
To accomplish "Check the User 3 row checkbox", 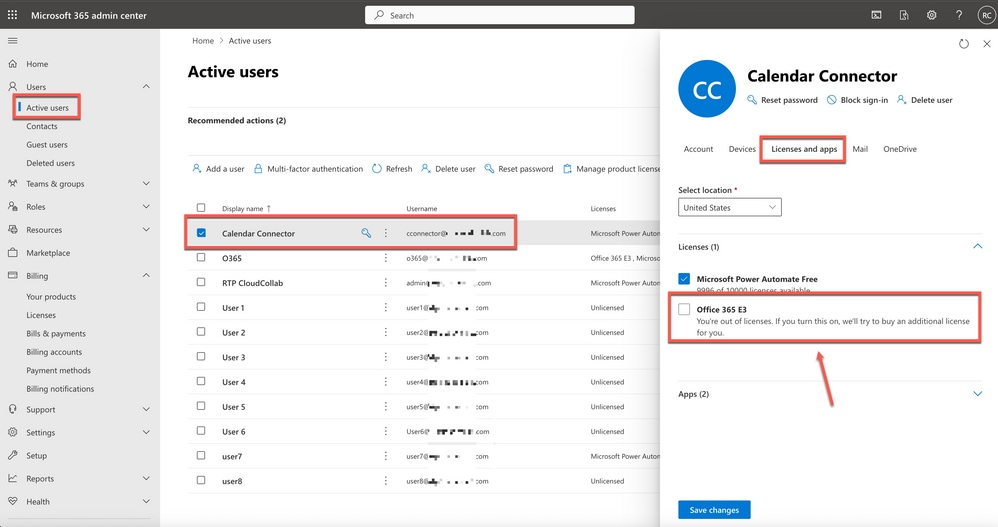I will pyautogui.click(x=201, y=356).
